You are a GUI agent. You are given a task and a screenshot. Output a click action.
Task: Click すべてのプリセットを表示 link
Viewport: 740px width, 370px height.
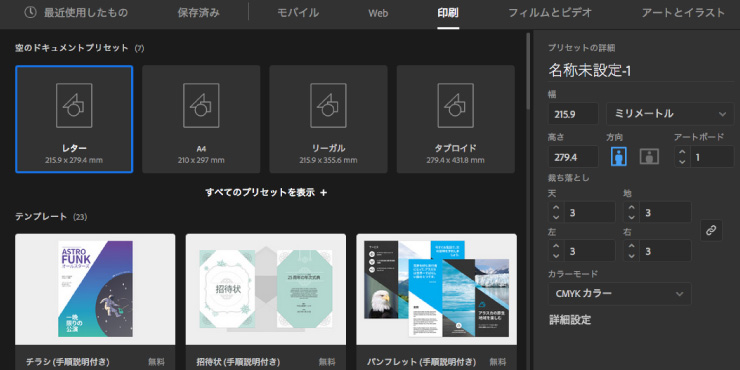pos(260,193)
